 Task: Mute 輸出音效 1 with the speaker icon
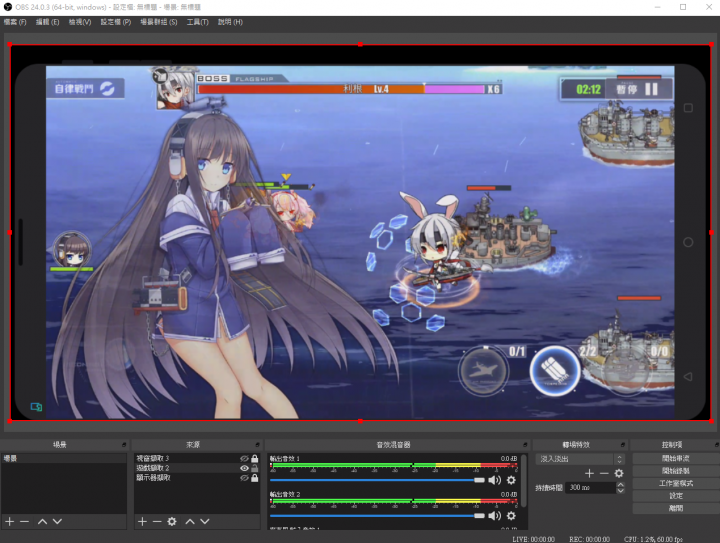tap(494, 480)
